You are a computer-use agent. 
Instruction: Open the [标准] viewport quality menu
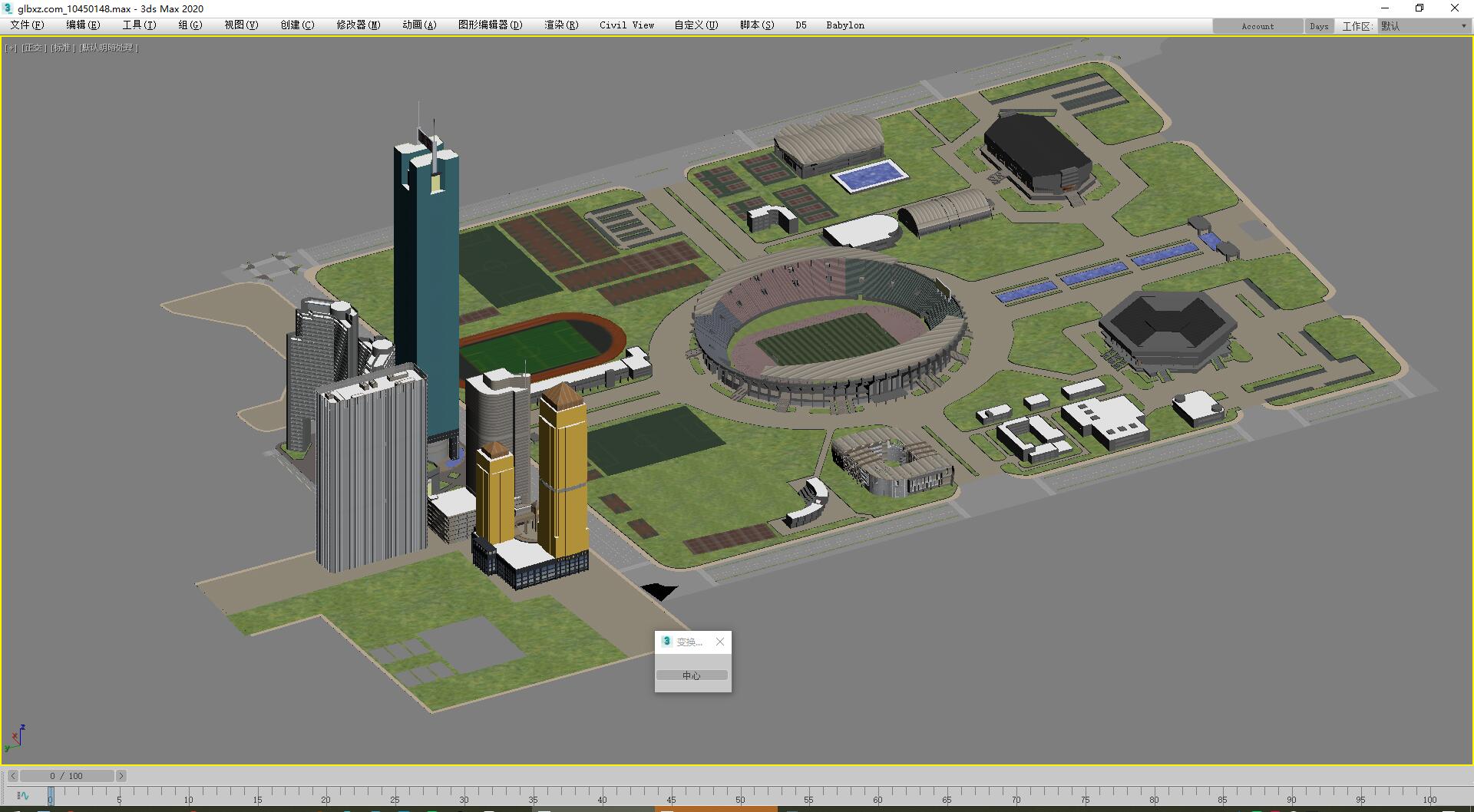pyautogui.click(x=62, y=48)
